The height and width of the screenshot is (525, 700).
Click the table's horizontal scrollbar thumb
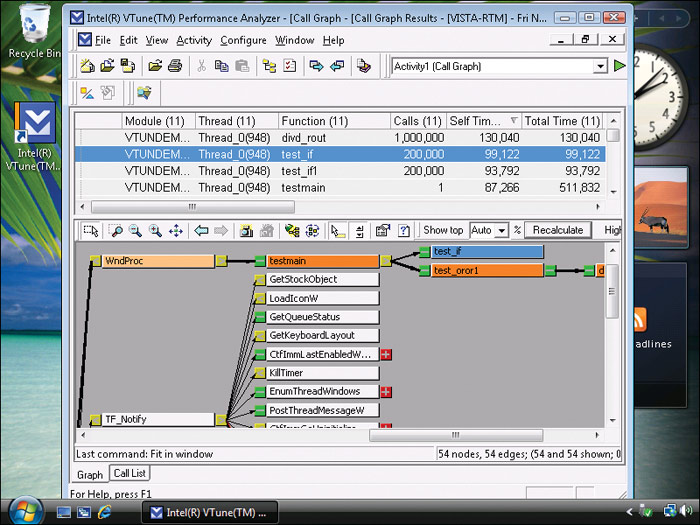click(x=193, y=207)
